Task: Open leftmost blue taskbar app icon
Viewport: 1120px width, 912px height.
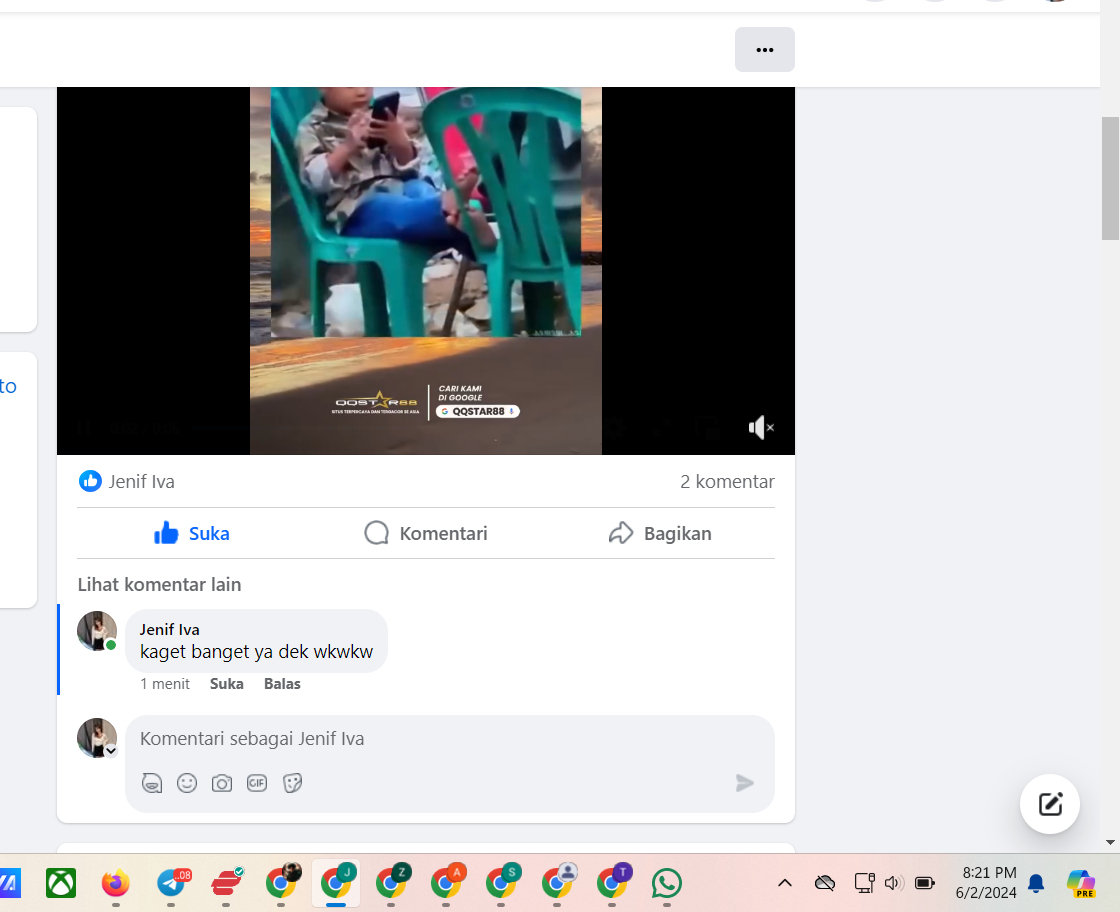Action: pyautogui.click(x=9, y=883)
